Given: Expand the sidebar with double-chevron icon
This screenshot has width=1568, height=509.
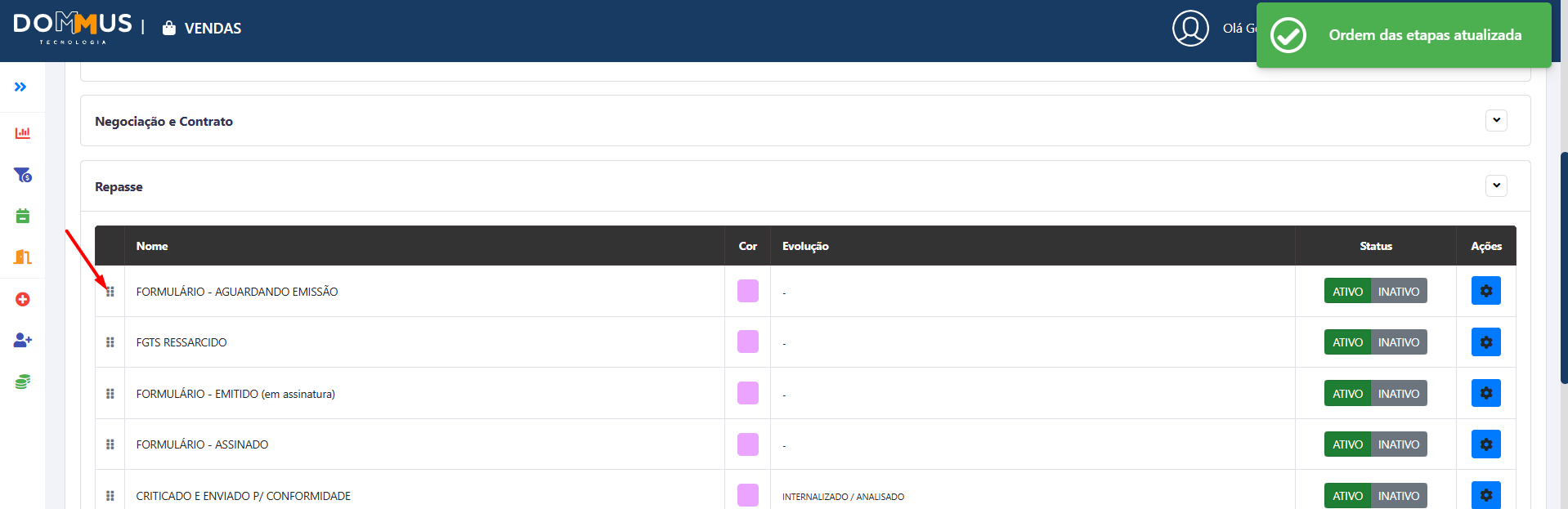Looking at the screenshot, I should (20, 87).
